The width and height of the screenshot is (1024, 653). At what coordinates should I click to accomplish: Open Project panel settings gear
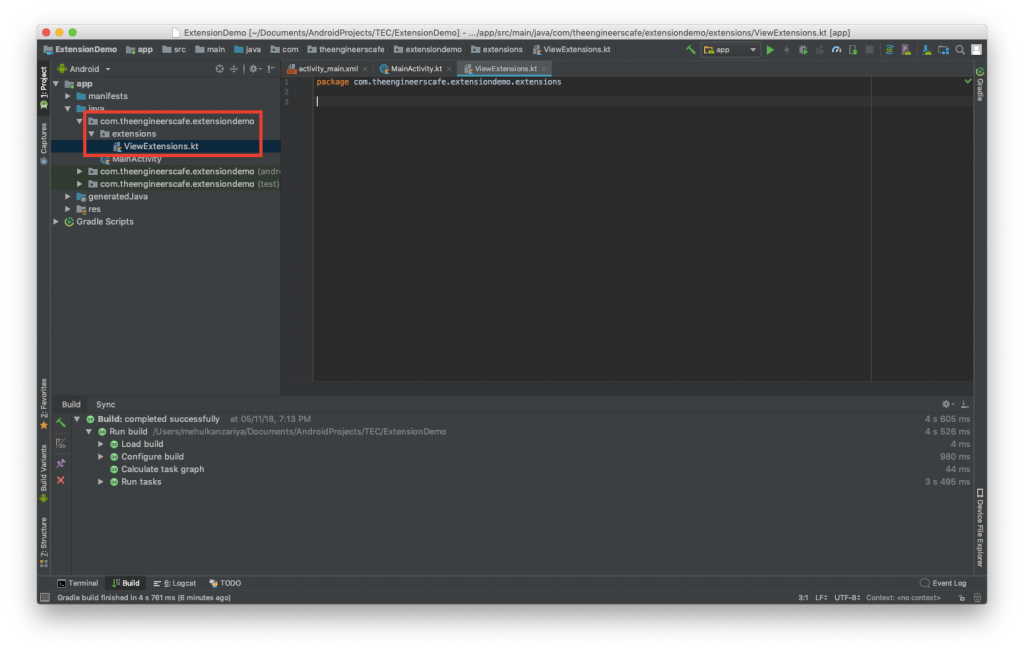coord(253,68)
